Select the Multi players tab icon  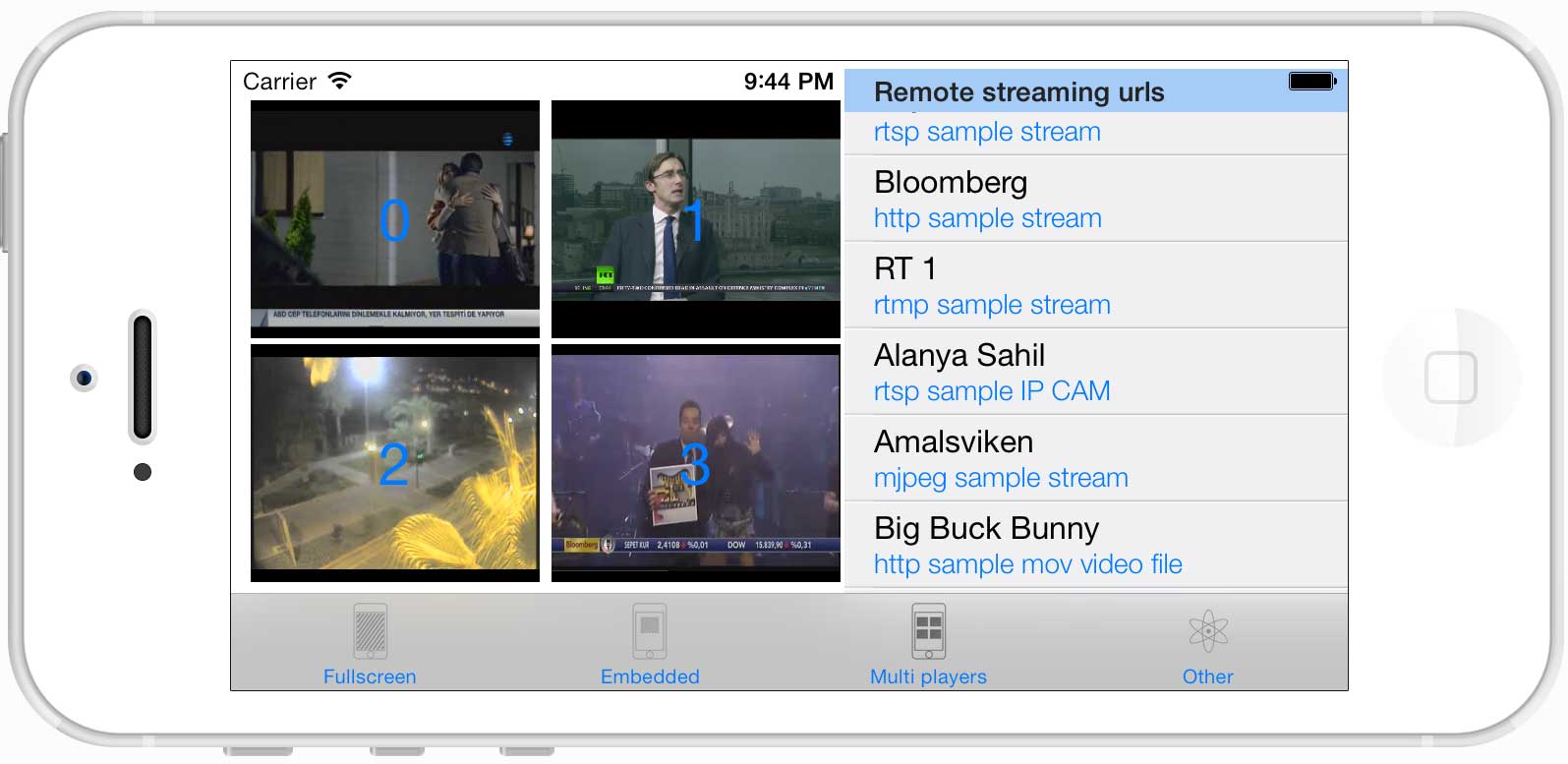pyautogui.click(x=928, y=631)
